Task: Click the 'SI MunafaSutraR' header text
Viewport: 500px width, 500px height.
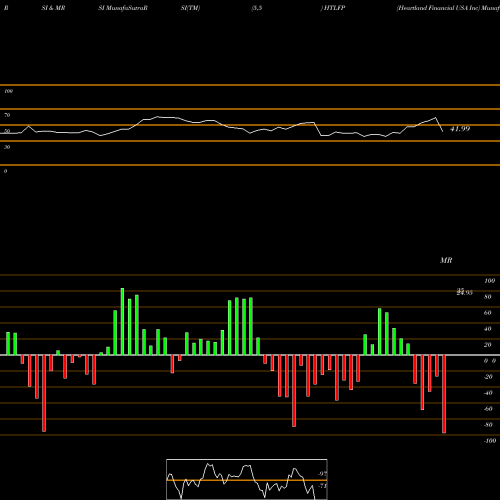Action: tap(123, 8)
